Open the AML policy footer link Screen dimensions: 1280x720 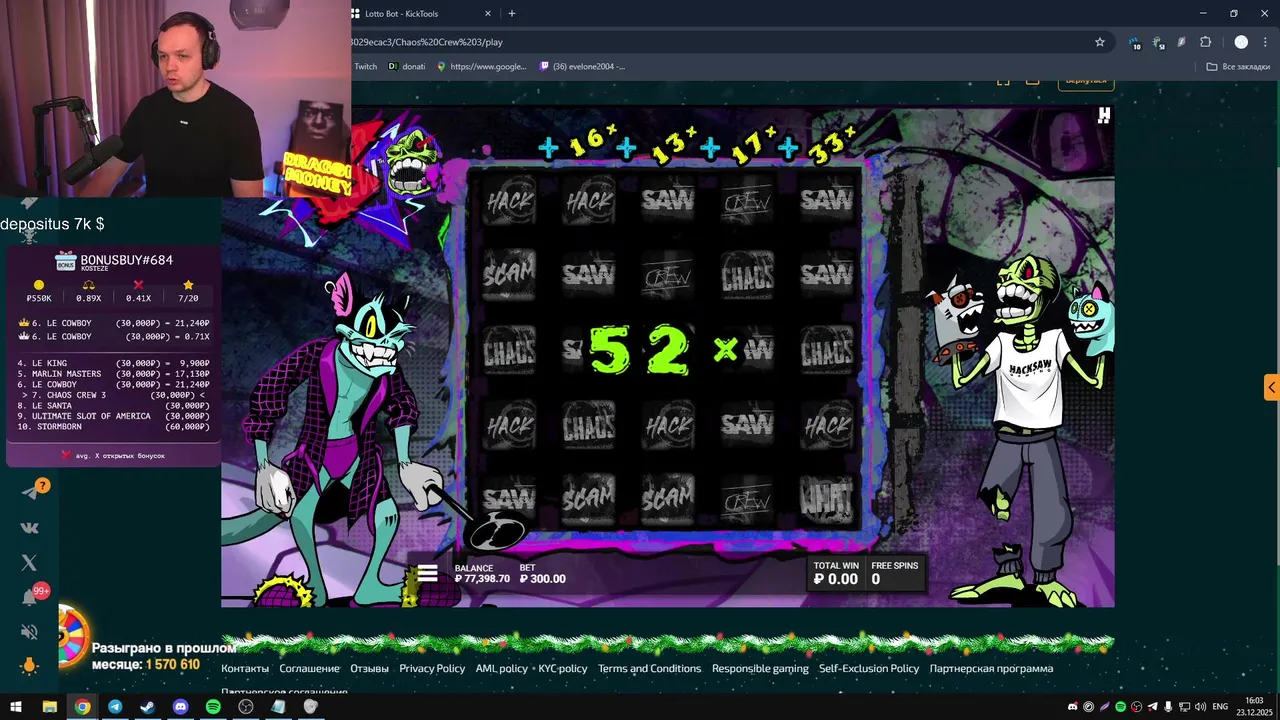tap(501, 668)
